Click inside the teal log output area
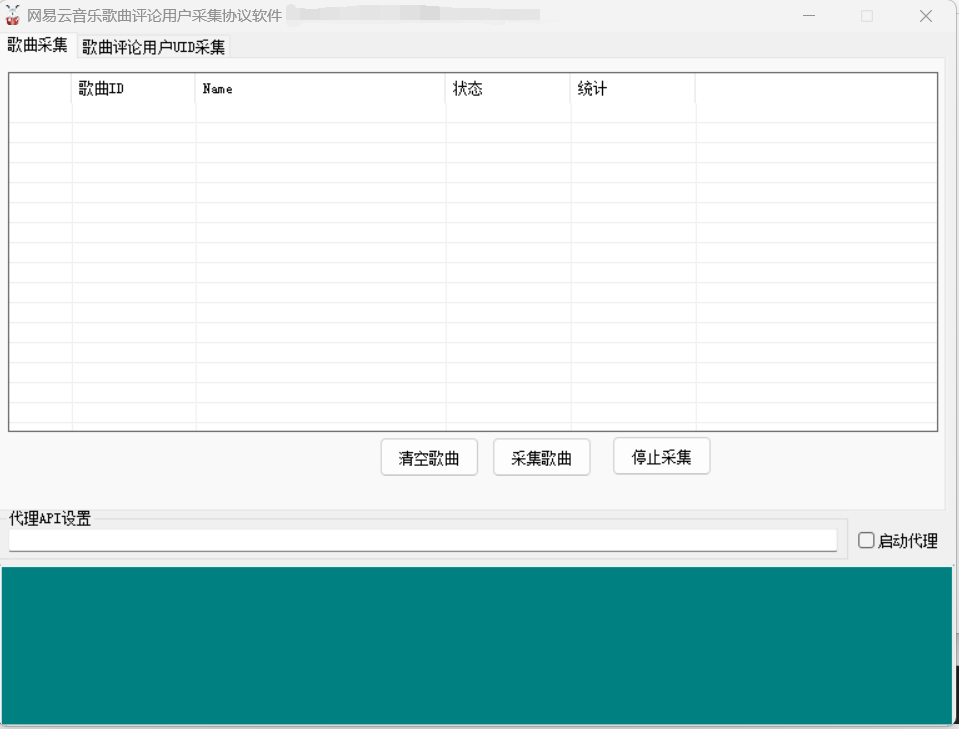Viewport: 959px width, 729px height. pos(476,645)
